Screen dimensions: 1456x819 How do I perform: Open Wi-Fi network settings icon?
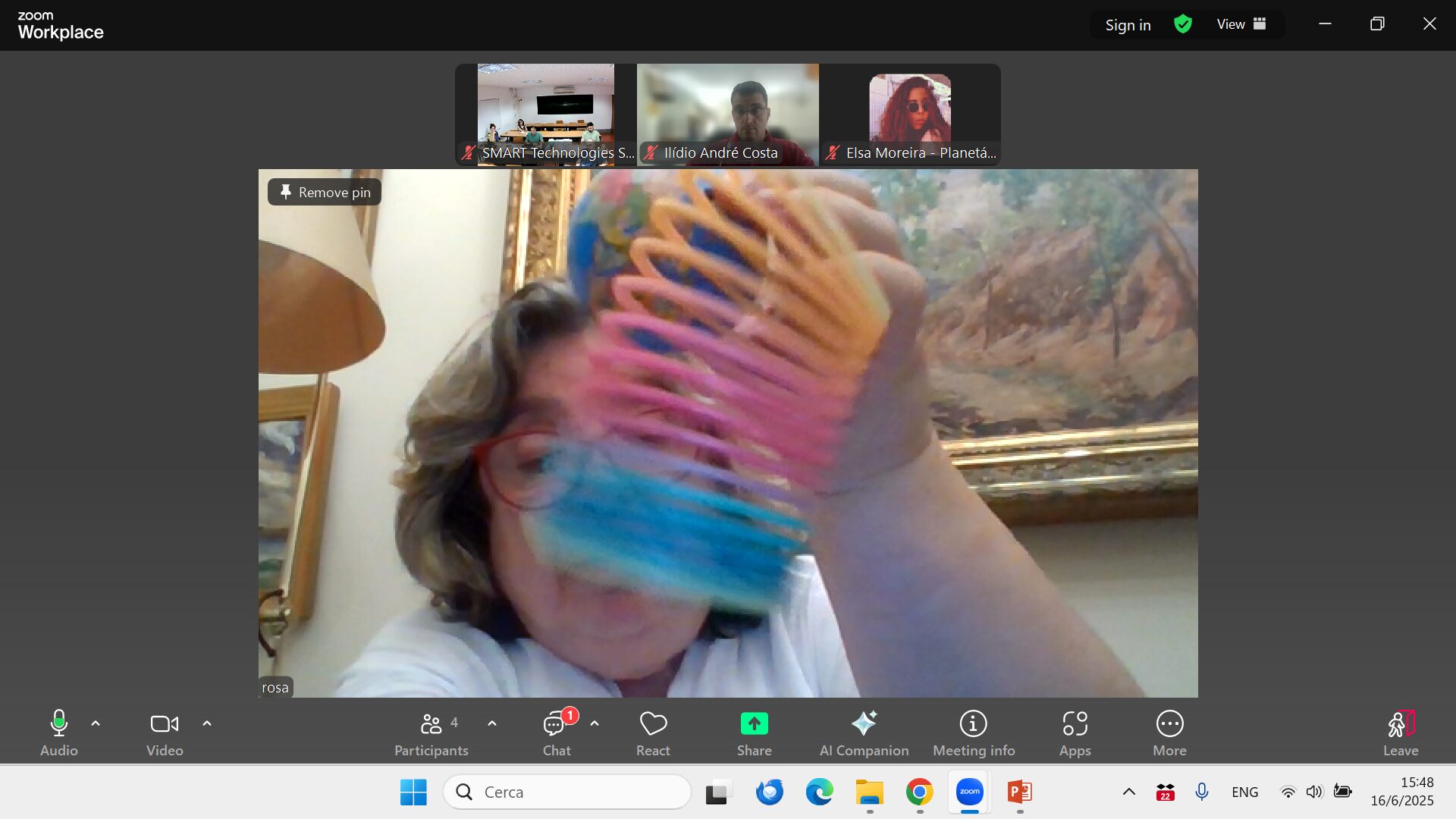click(1288, 792)
